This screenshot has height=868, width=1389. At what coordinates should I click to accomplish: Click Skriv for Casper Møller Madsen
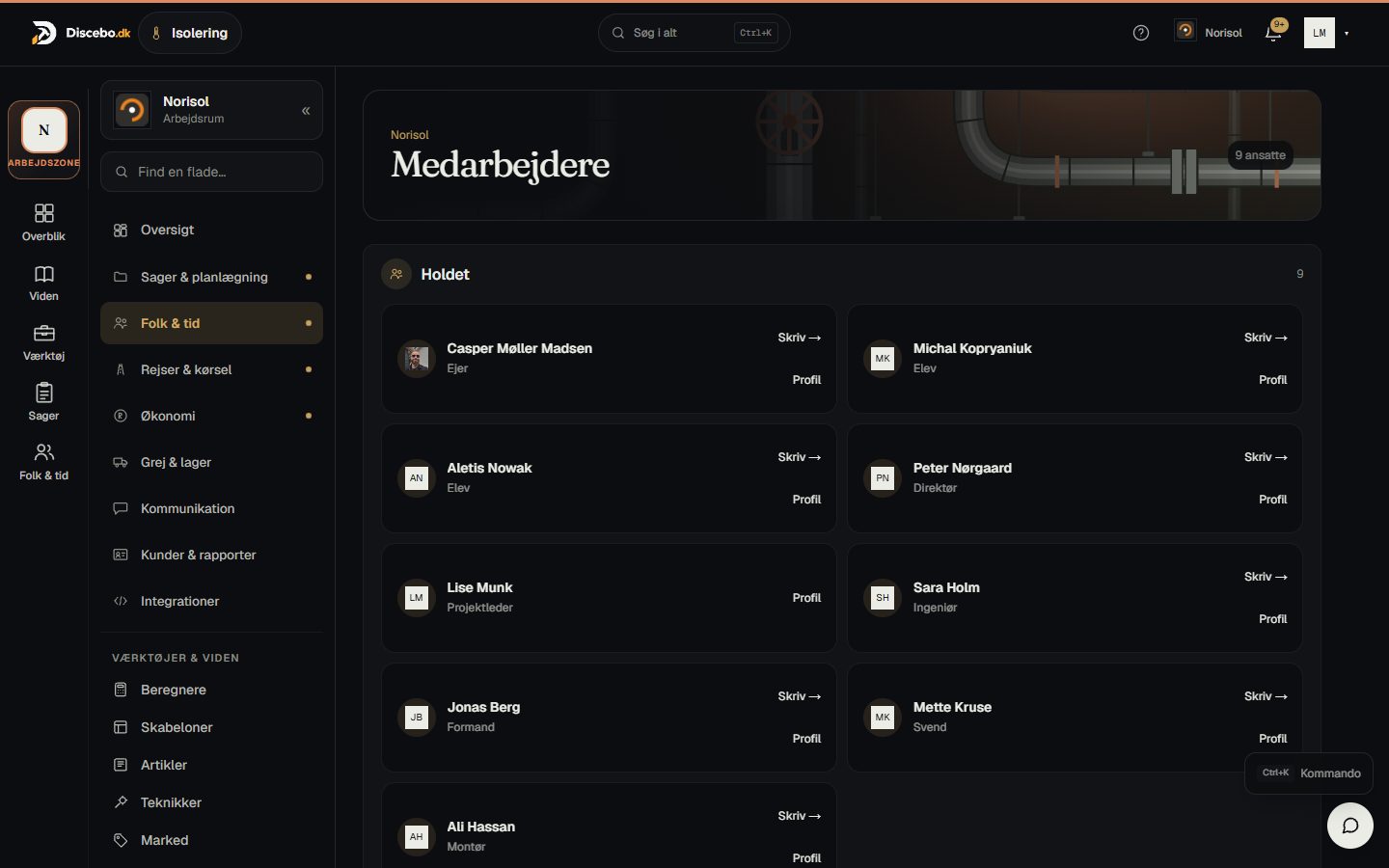(x=799, y=338)
